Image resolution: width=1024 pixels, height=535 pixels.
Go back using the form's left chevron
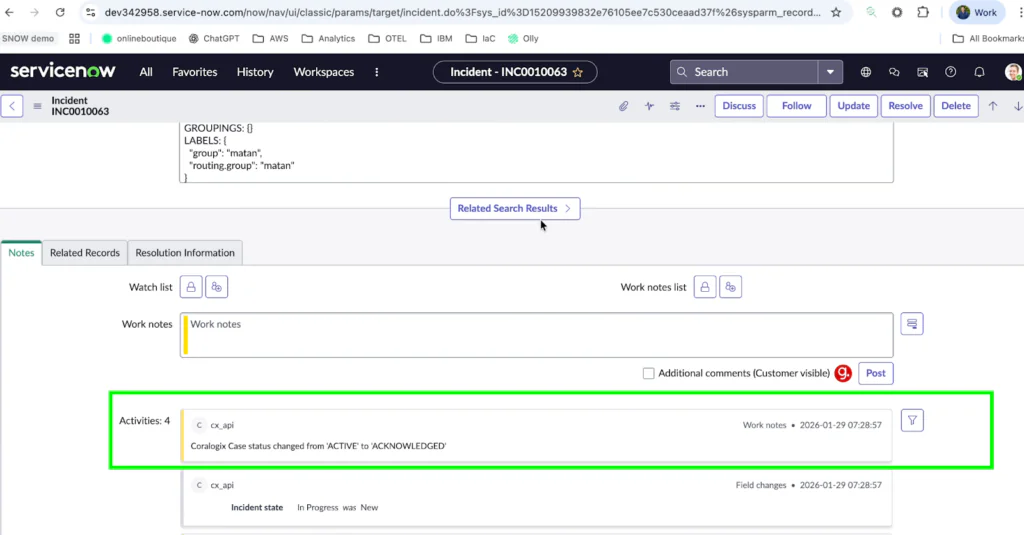tap(12, 106)
